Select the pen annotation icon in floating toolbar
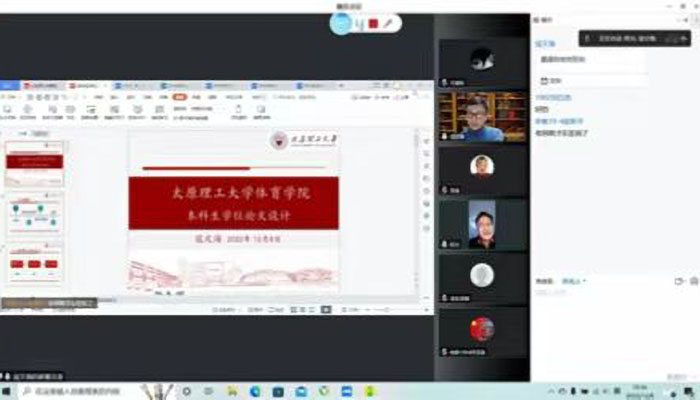The height and width of the screenshot is (400, 700). pos(387,22)
